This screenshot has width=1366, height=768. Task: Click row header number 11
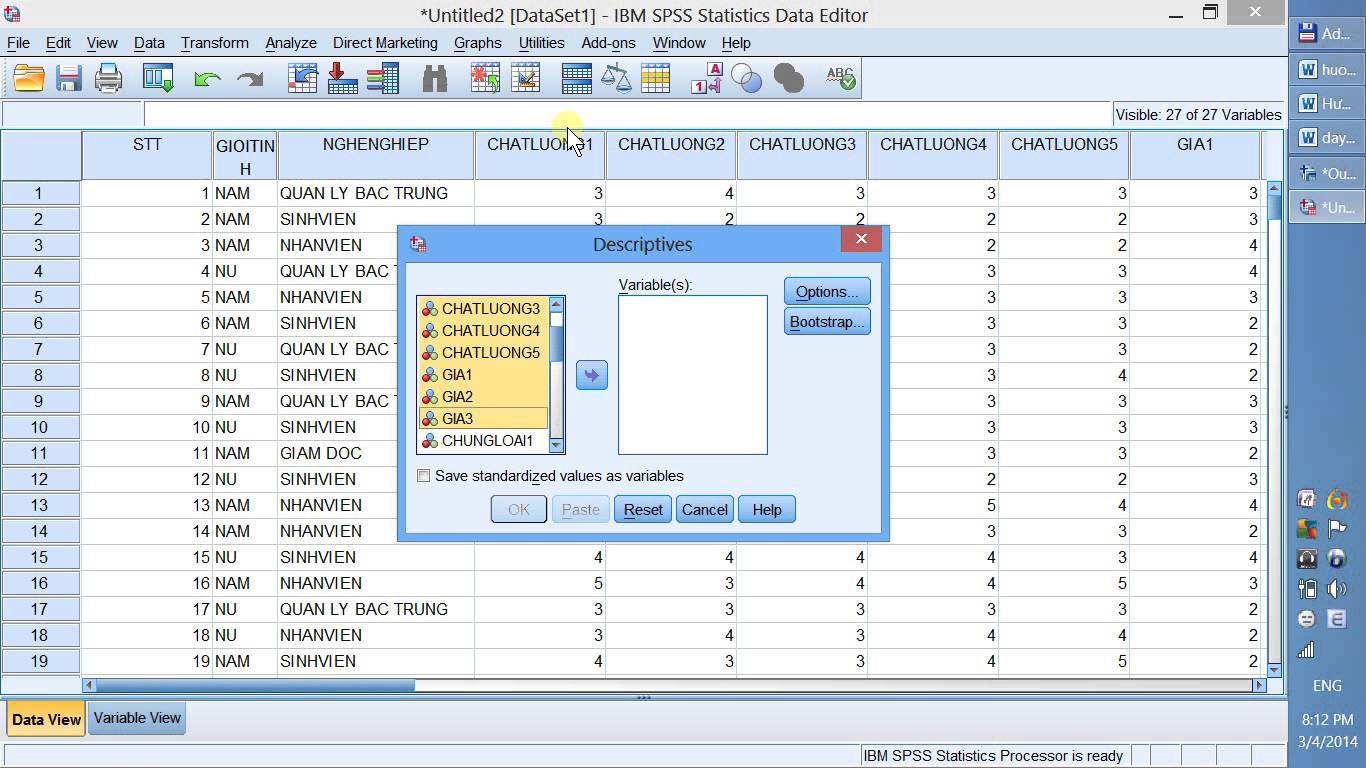[40, 453]
